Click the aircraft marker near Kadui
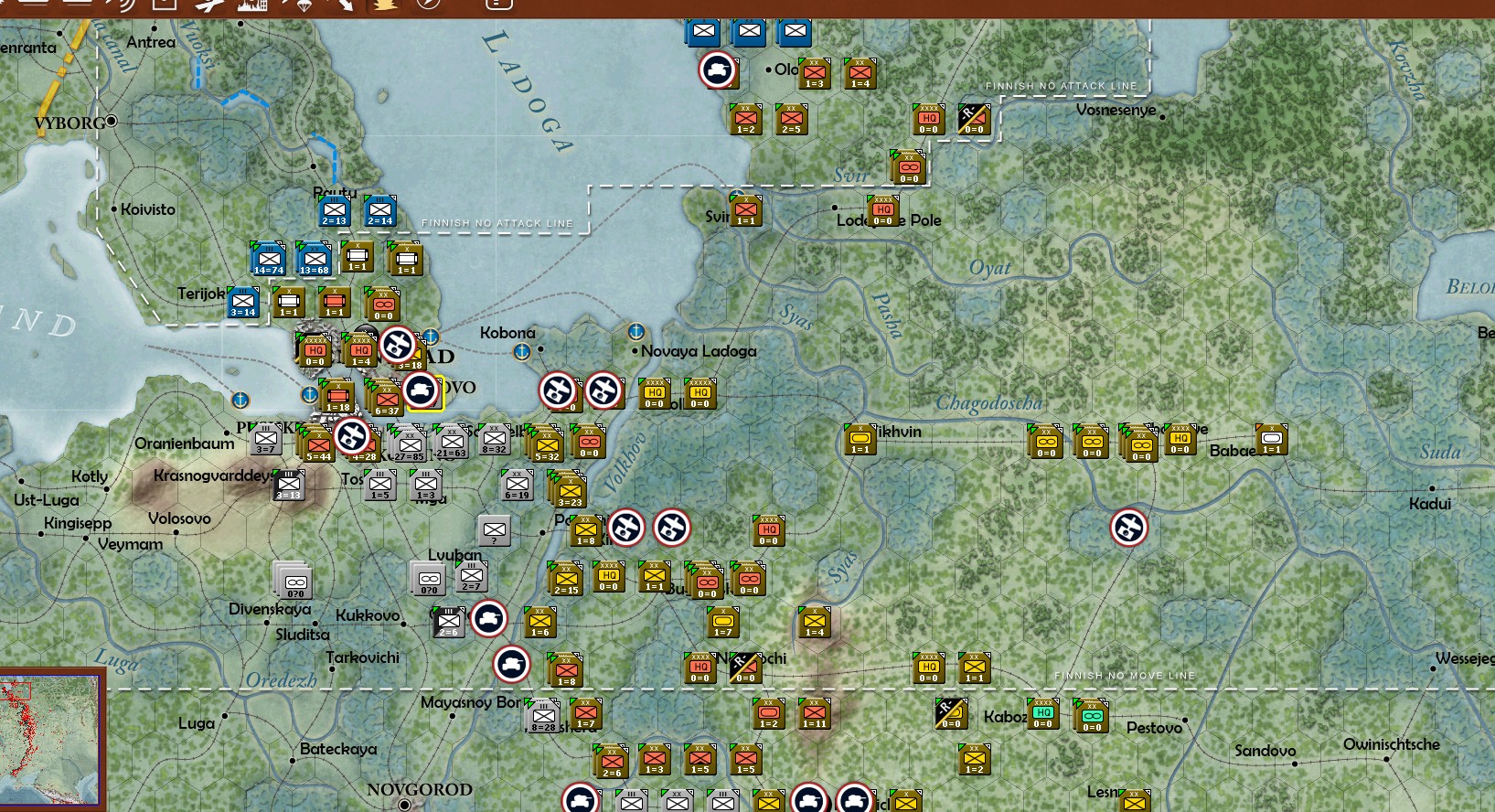Image resolution: width=1495 pixels, height=812 pixels. pos(1129,529)
